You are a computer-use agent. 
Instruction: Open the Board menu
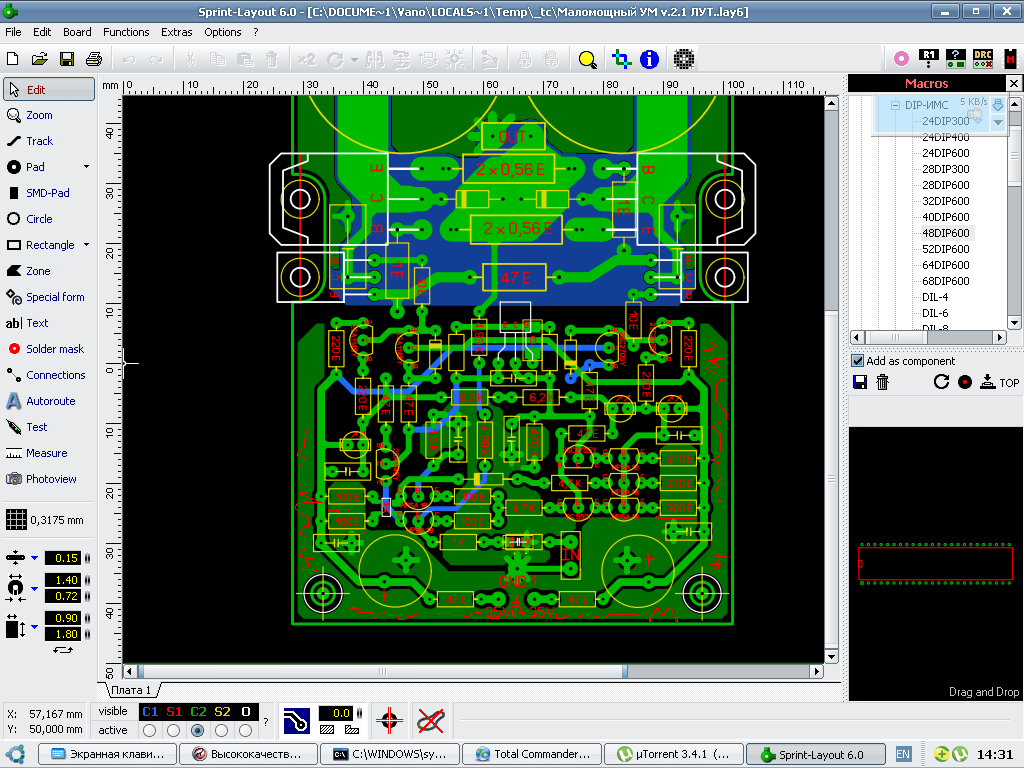[77, 32]
